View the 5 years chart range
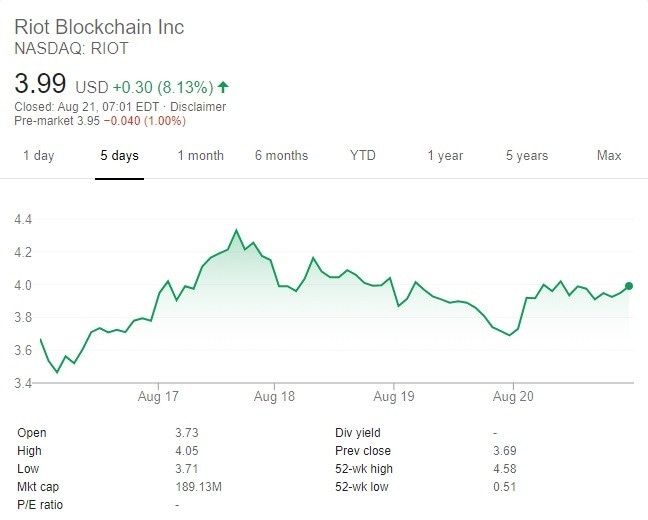 click(526, 156)
